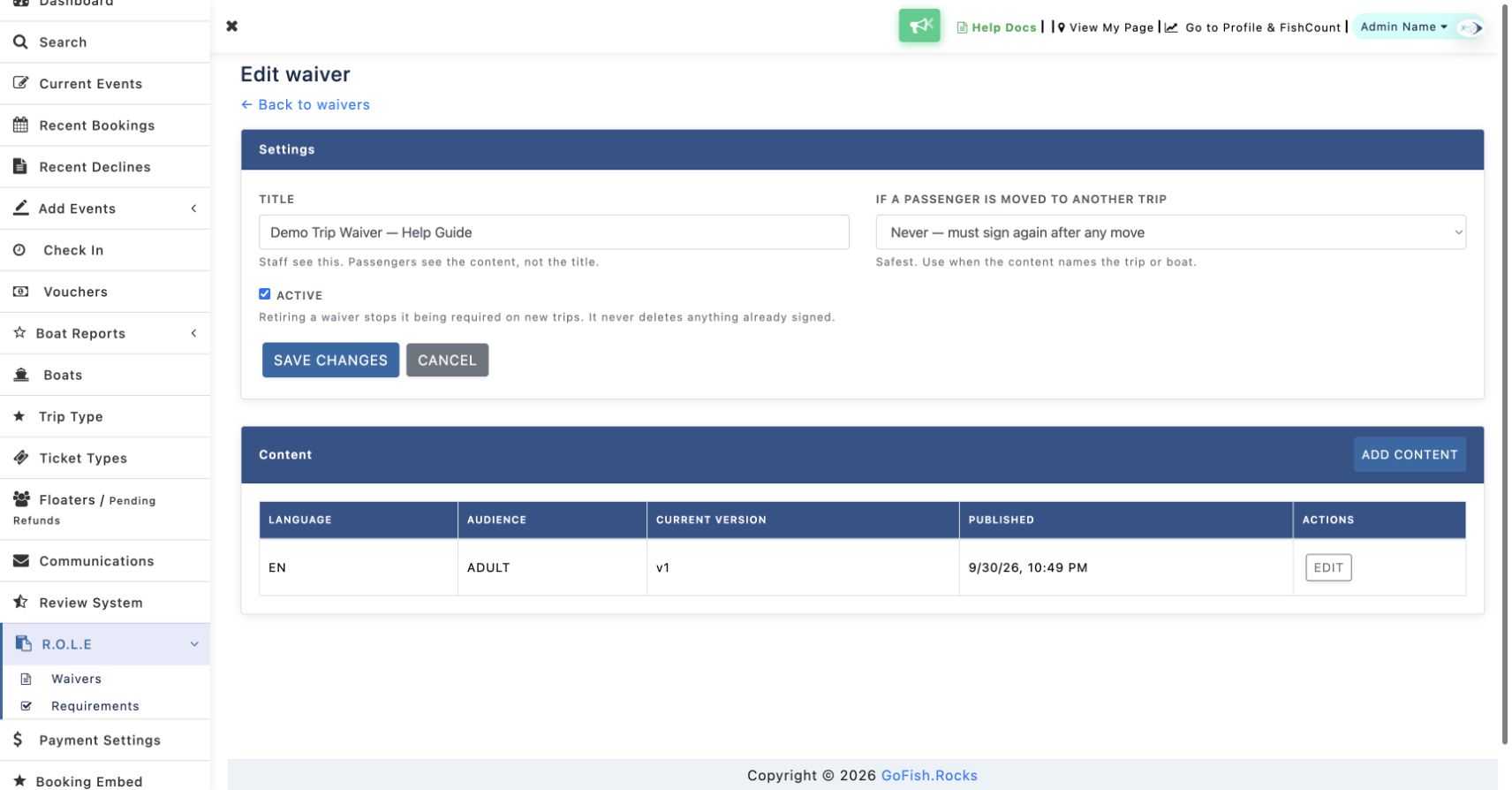
Task: Click the SAVE CHANGES button
Action: click(x=330, y=360)
